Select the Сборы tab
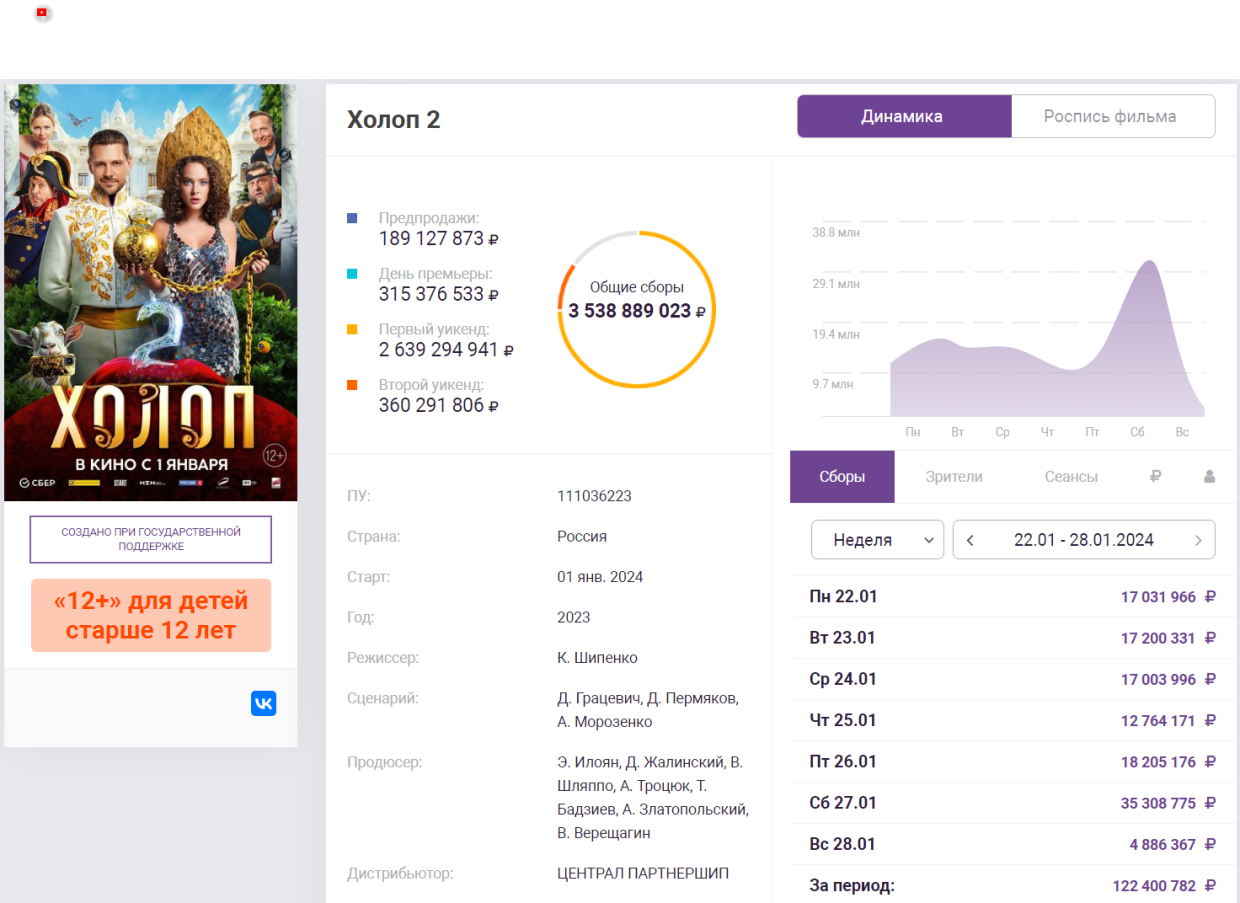Viewport: 1240px width, 903px height. pyautogui.click(x=841, y=477)
